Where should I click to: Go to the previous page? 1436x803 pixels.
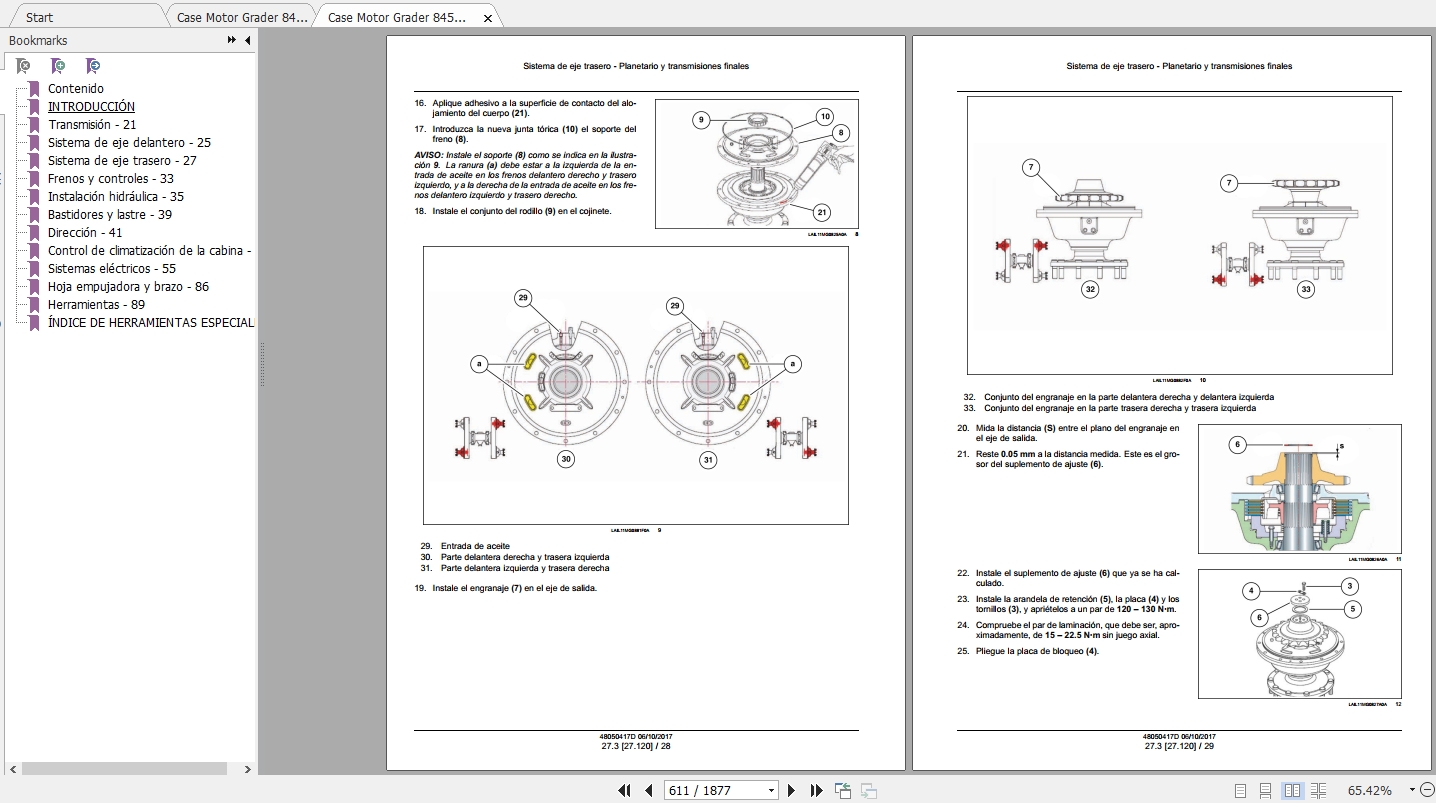(648, 790)
